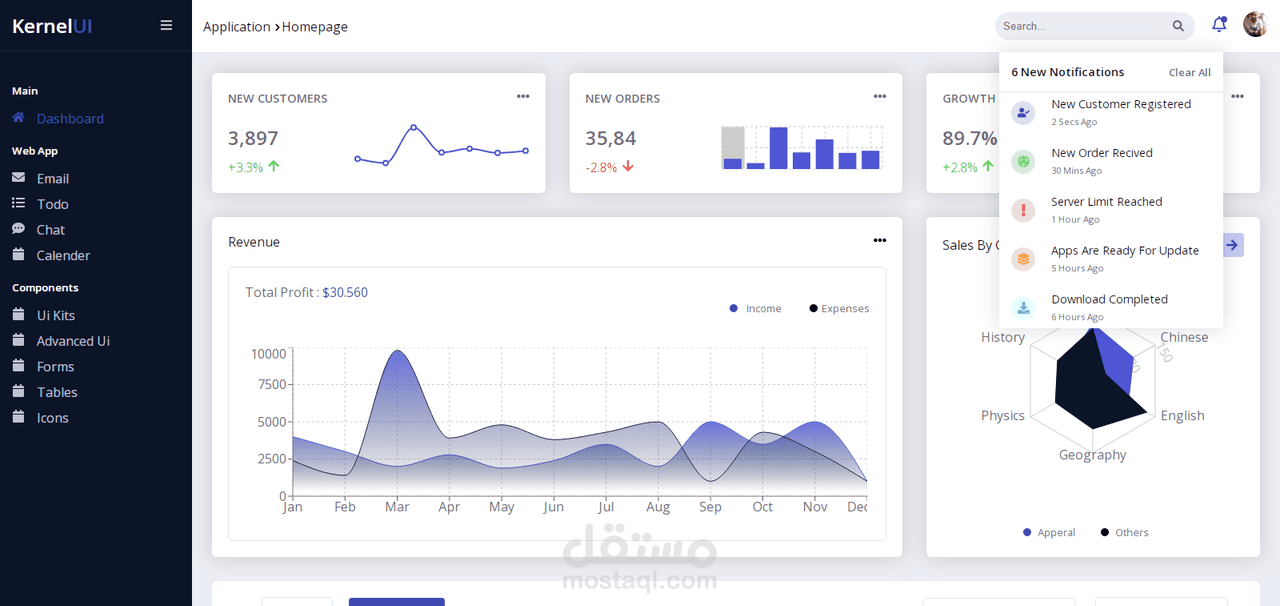Viewport: 1280px width, 606px height.
Task: Expand the New Orders card menu
Action: coord(879,96)
